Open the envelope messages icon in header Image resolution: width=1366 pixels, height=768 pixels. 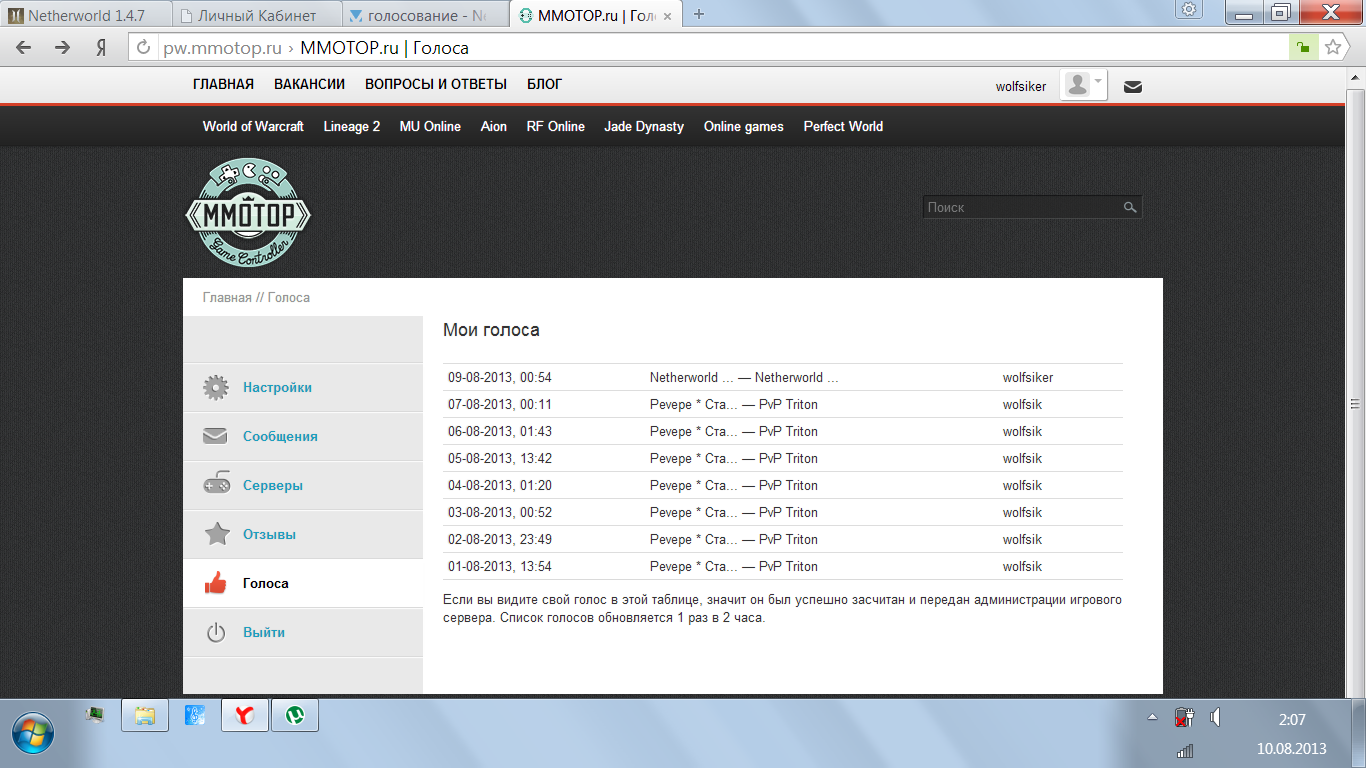click(1133, 86)
